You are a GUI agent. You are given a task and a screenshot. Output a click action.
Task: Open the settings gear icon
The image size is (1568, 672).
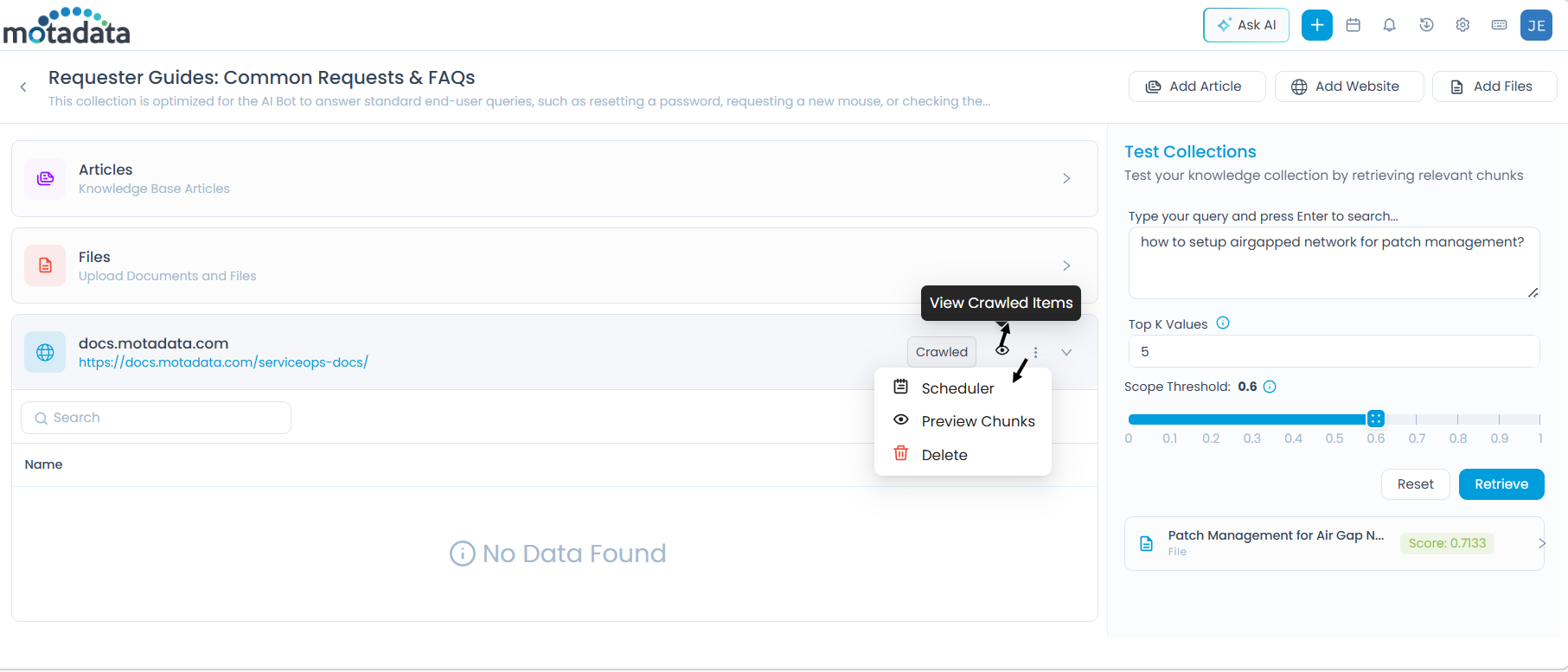[x=1462, y=25]
